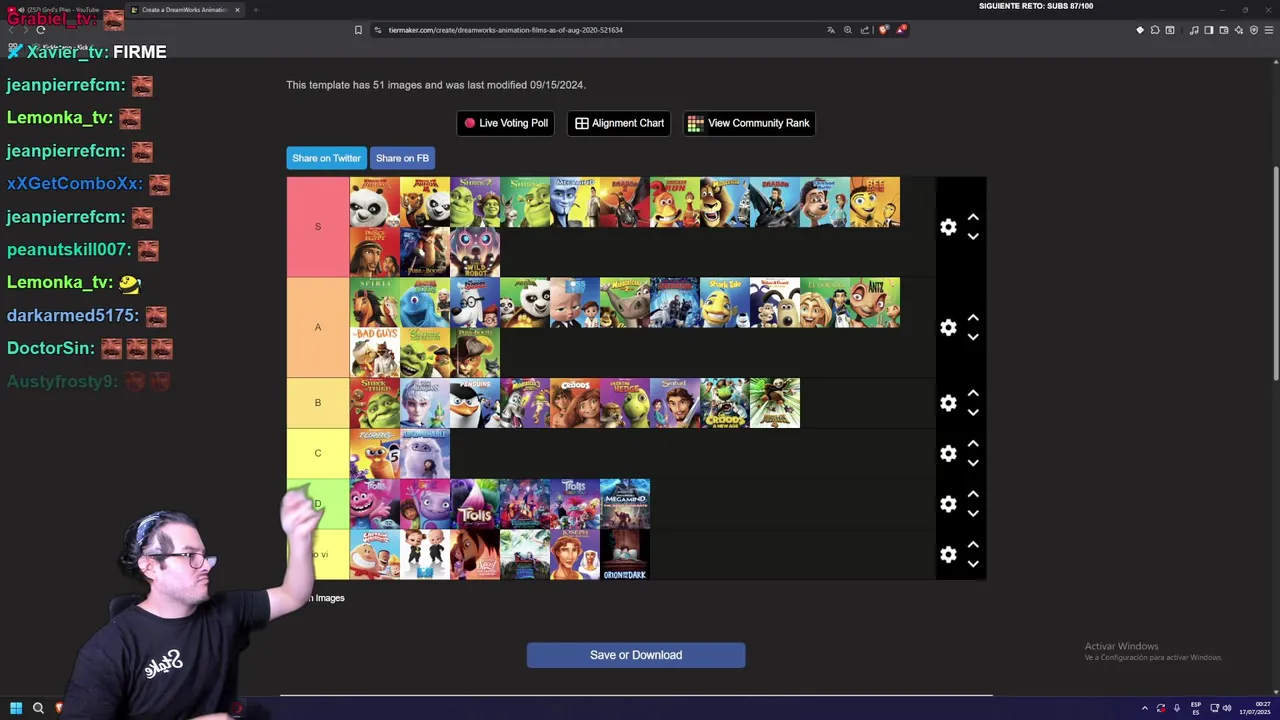Screen dimensions: 1280x720
Task: Share tier list on Twitter
Action: tap(326, 158)
